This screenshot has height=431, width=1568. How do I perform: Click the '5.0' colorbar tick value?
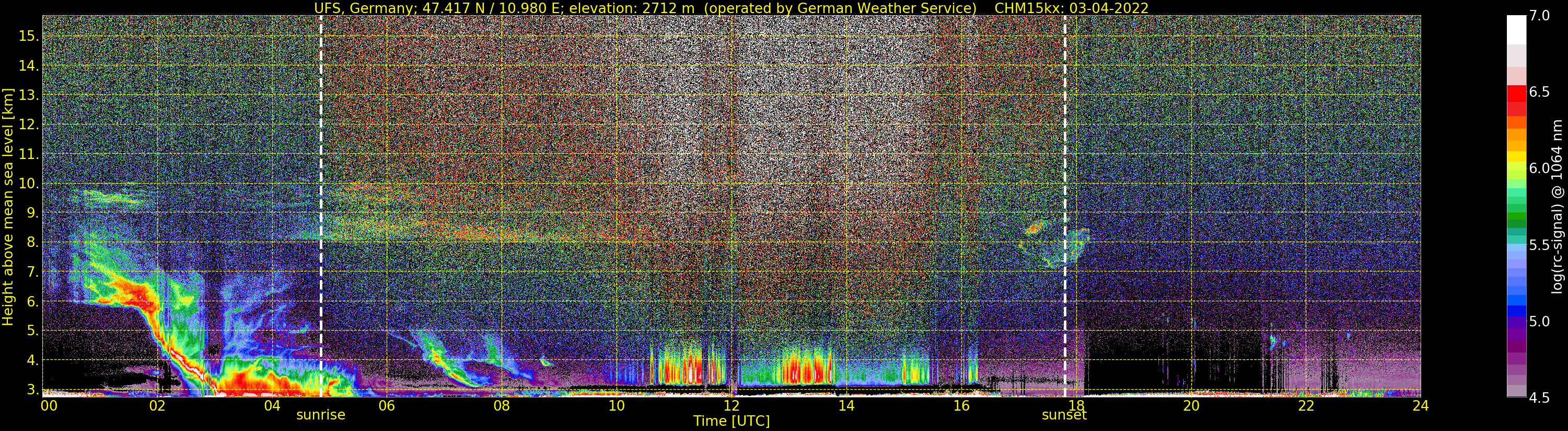1539,321
